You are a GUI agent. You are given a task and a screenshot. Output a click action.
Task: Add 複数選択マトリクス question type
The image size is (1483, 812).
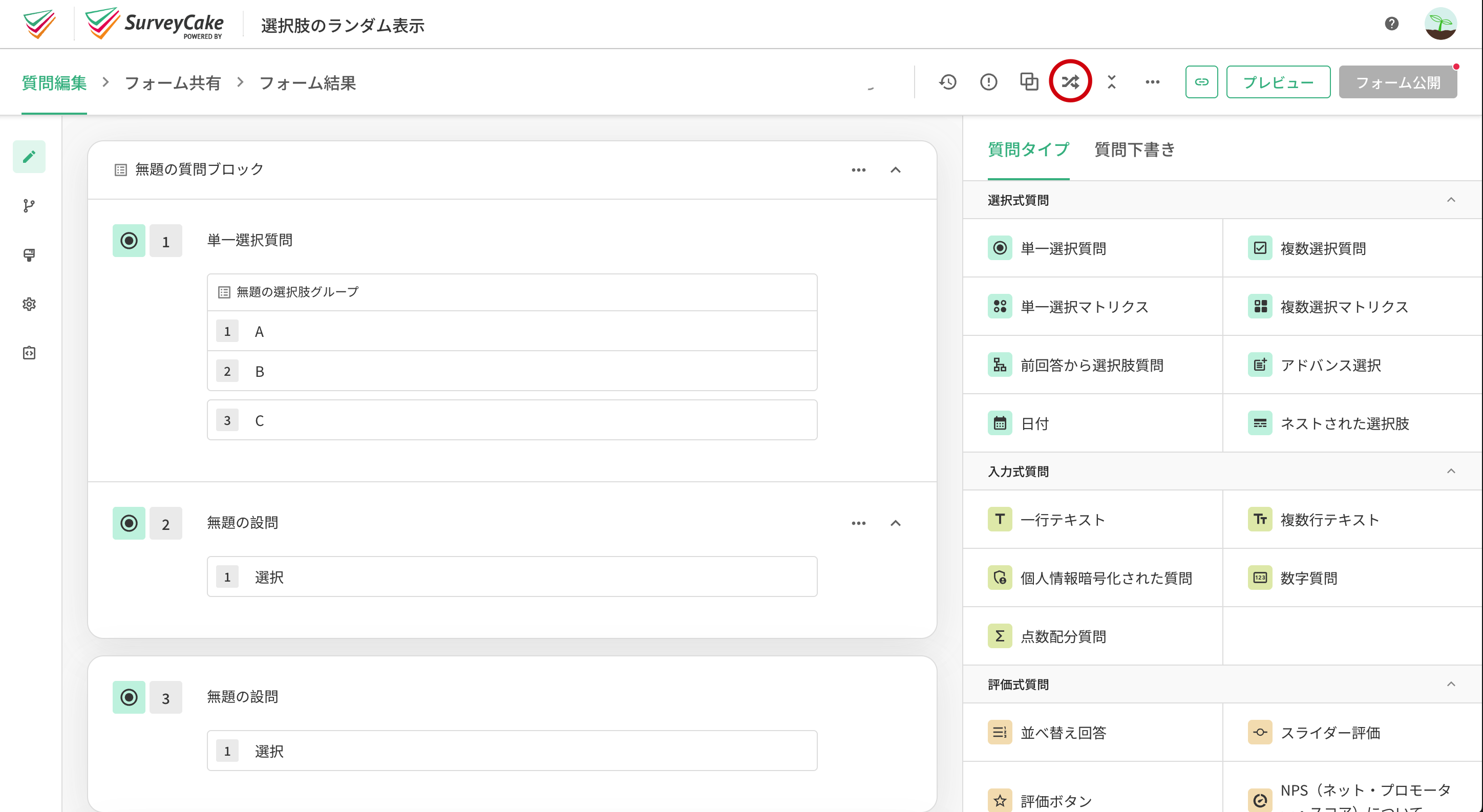[x=1352, y=306]
